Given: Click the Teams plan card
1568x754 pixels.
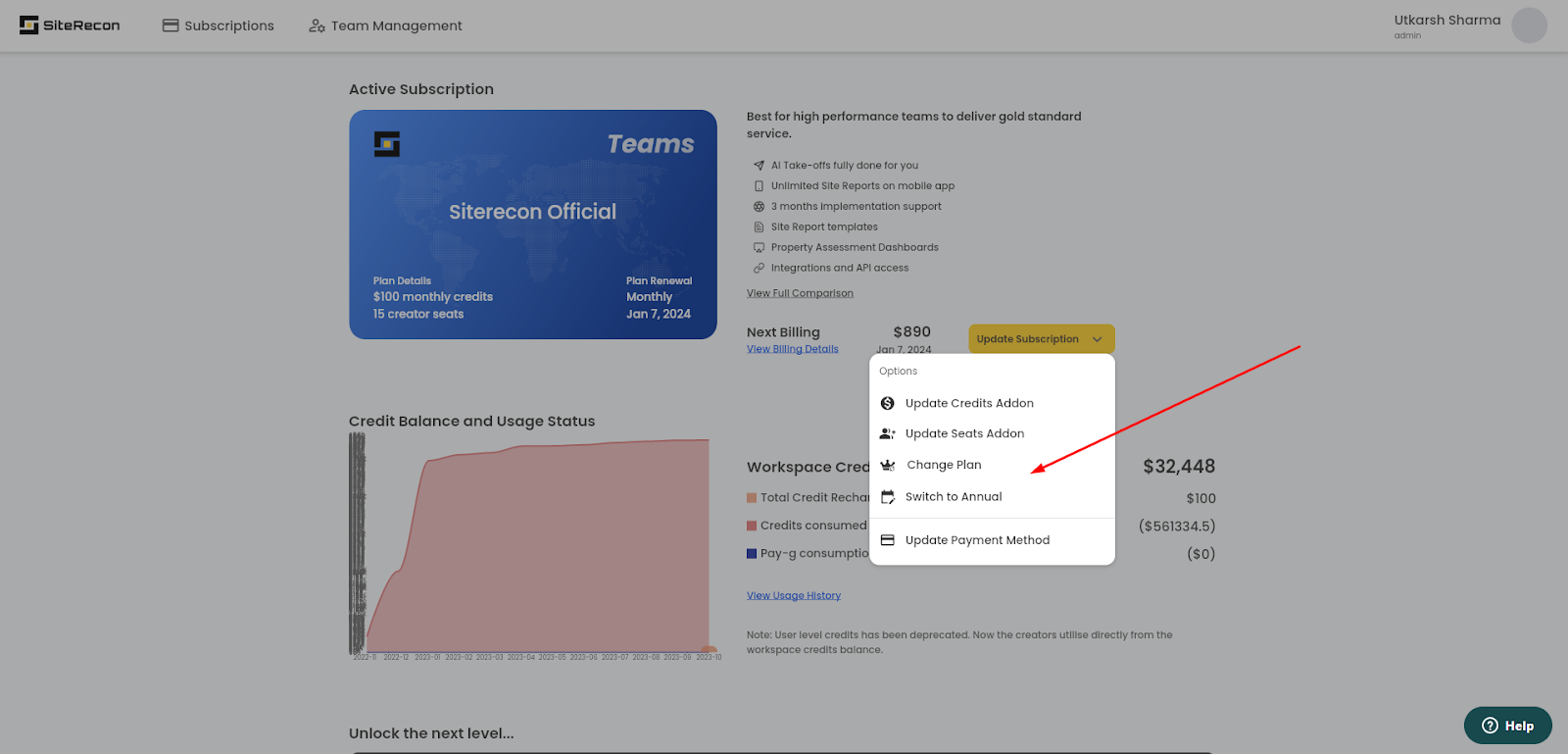Looking at the screenshot, I should pos(533,225).
